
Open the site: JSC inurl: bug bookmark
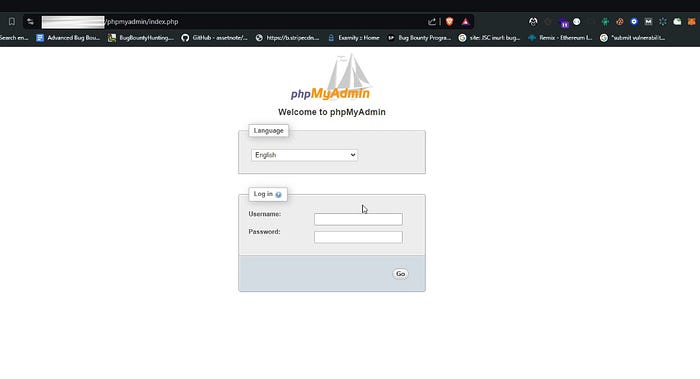(x=490, y=38)
